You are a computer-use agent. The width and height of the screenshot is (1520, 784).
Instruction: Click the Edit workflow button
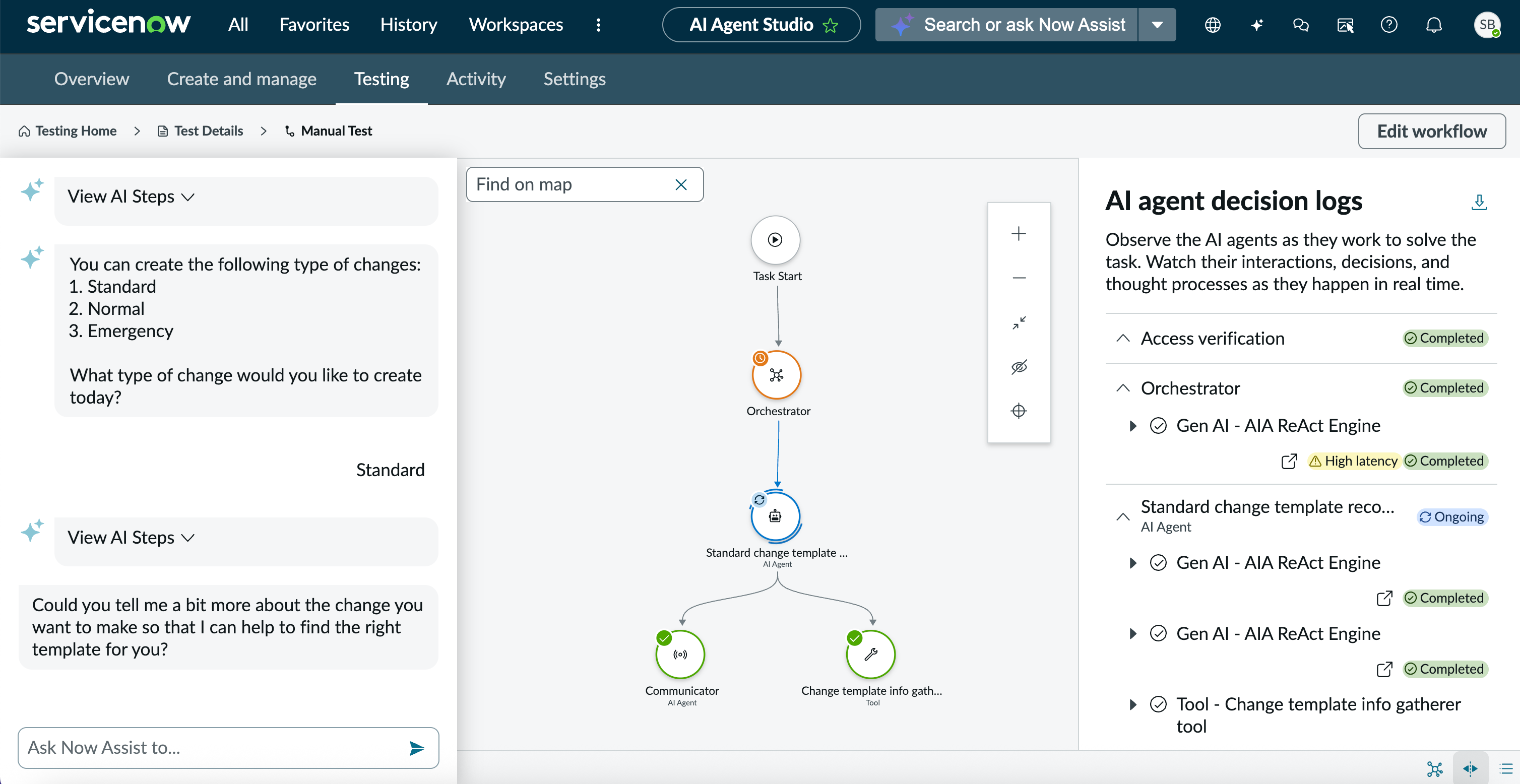(x=1431, y=131)
